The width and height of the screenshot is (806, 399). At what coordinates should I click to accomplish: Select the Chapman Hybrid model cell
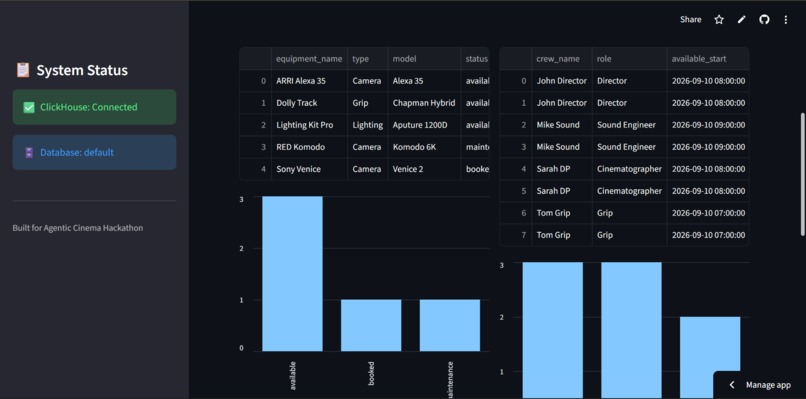point(424,103)
